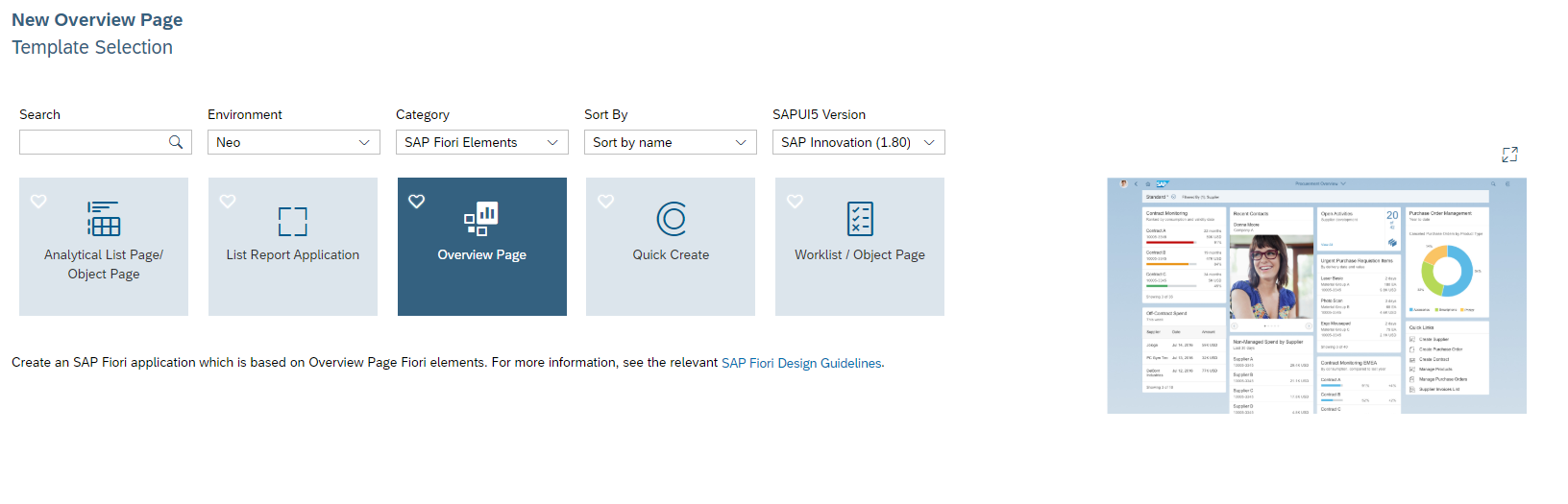The image size is (1568, 504).
Task: Click the "Template Selection" heading
Action: [x=92, y=47]
